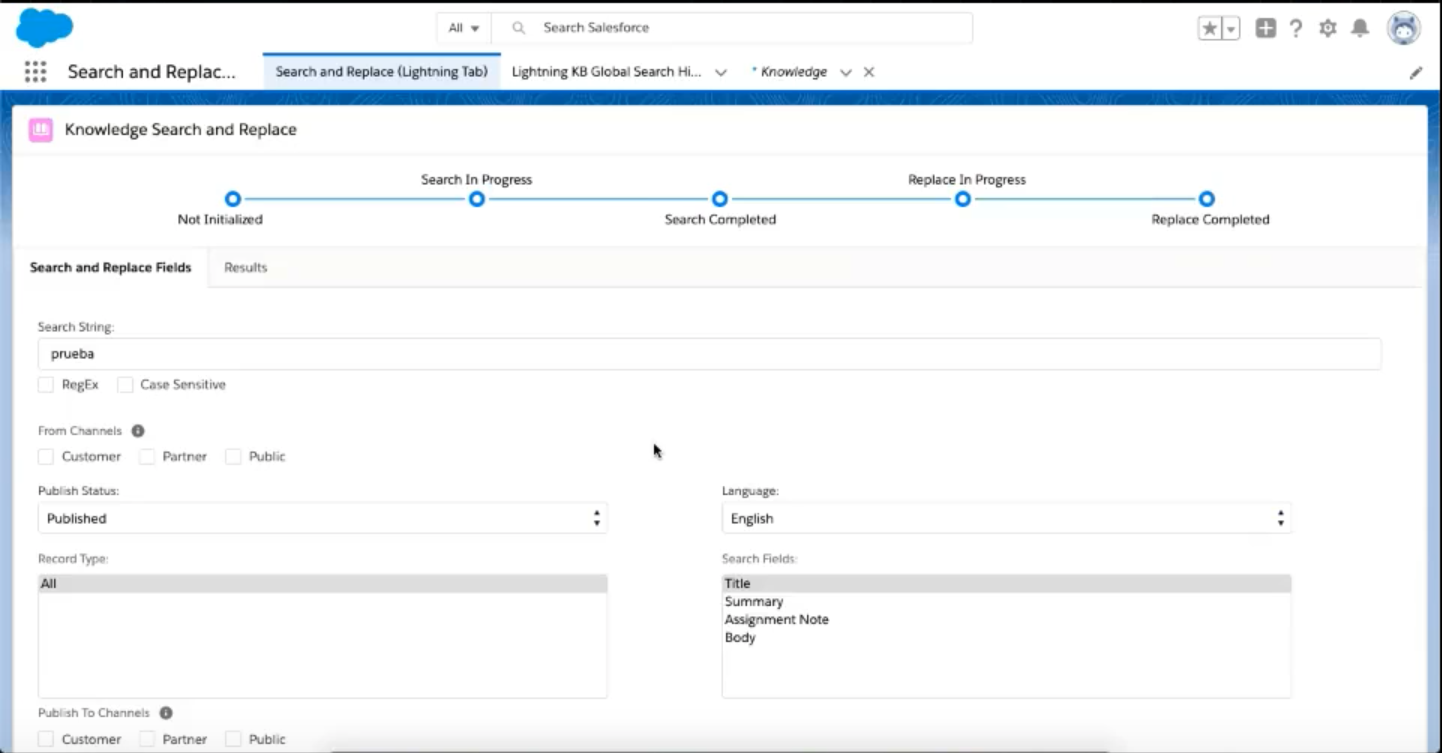Viewport: 1442px width, 753px height.
Task: Switch to the Results tab
Action: click(245, 267)
